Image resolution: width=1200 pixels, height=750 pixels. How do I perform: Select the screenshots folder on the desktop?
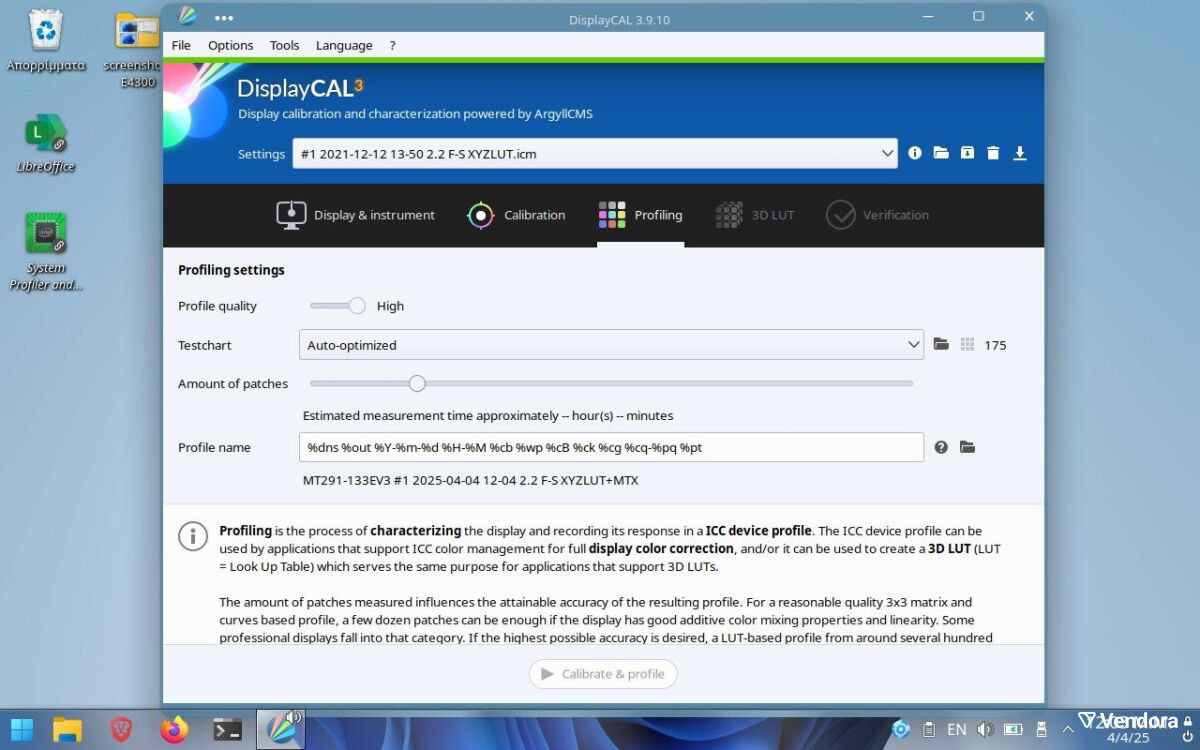(x=138, y=50)
